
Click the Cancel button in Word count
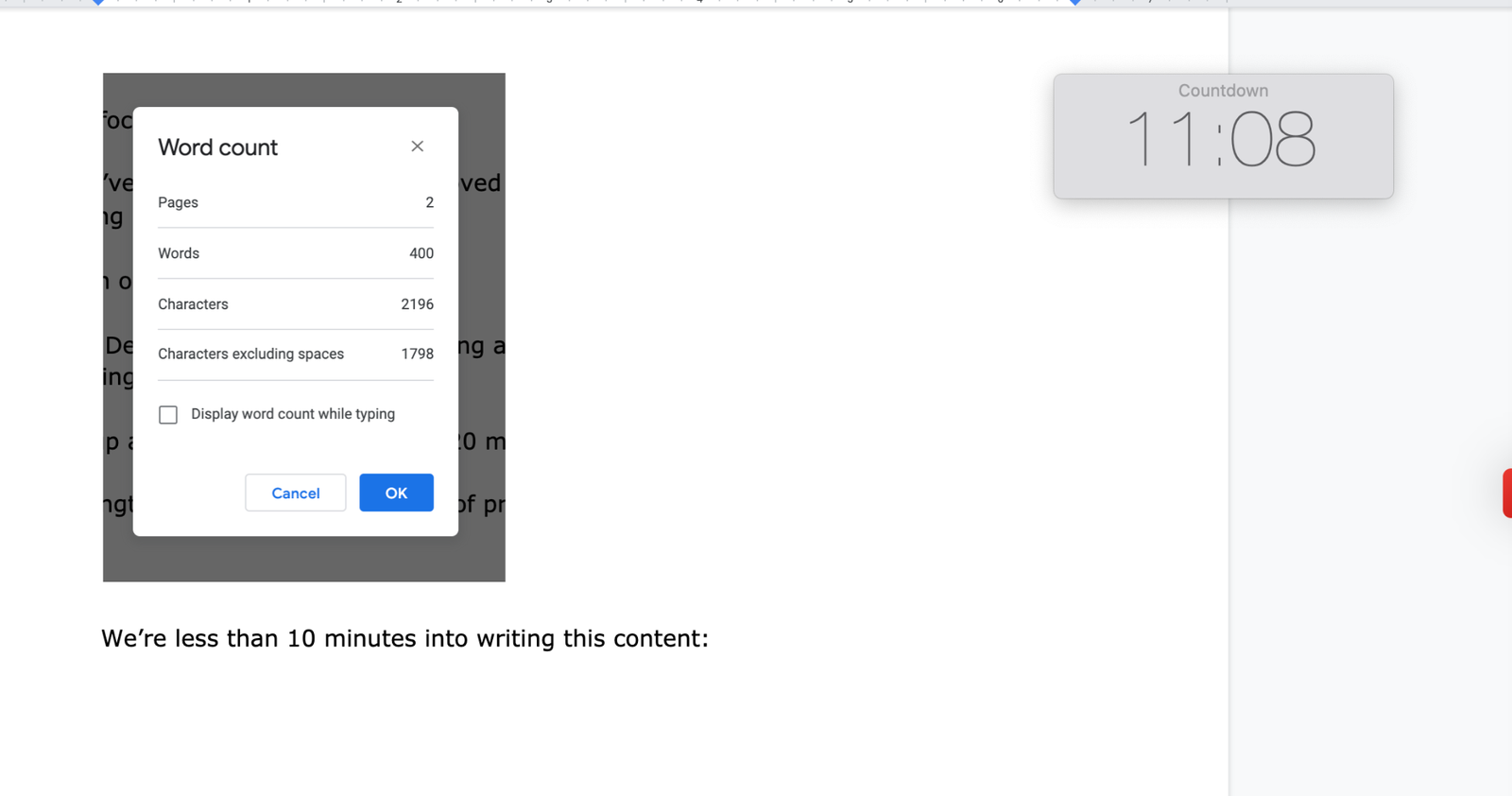point(296,493)
